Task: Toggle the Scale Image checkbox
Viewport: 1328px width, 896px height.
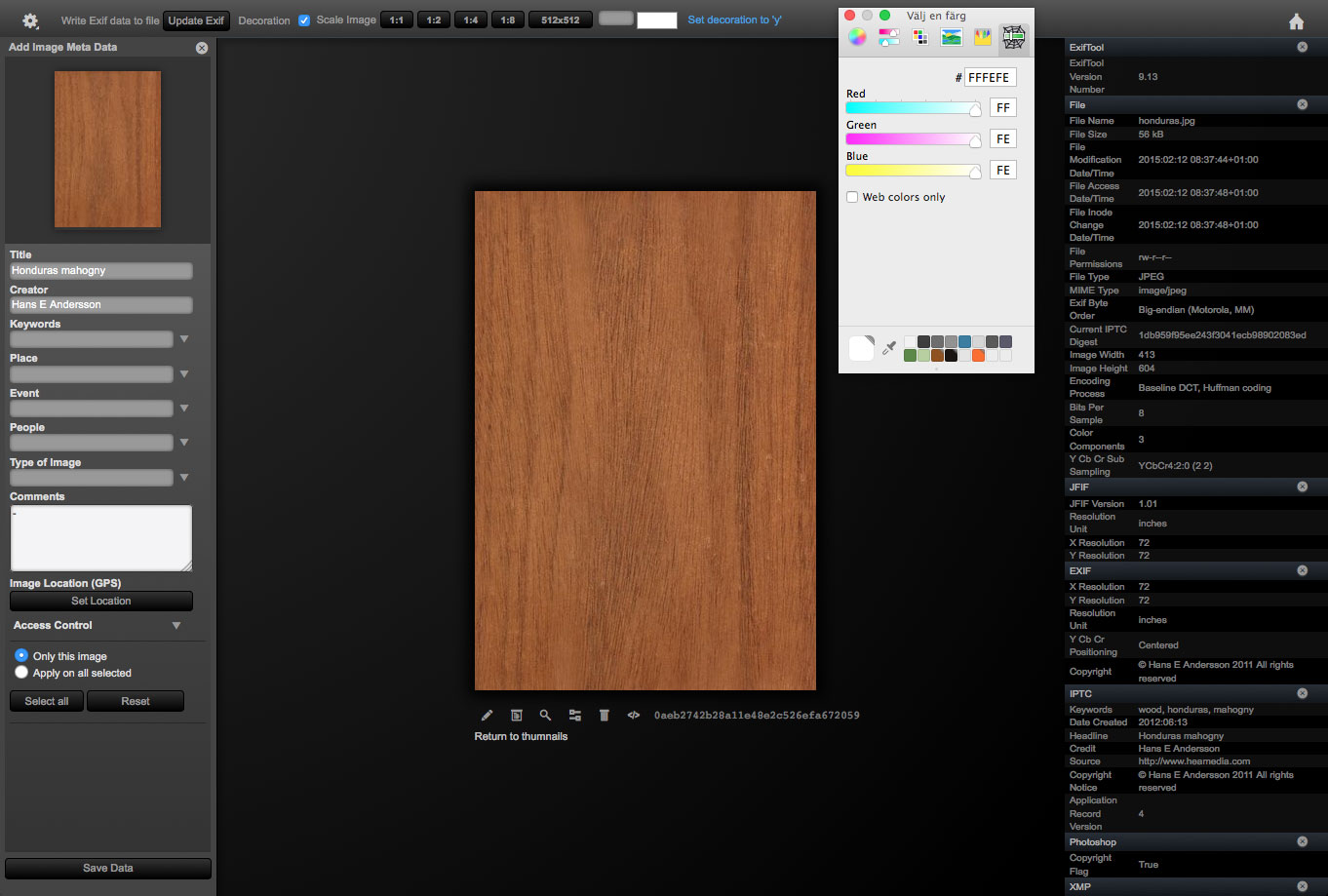Action: coord(304,20)
